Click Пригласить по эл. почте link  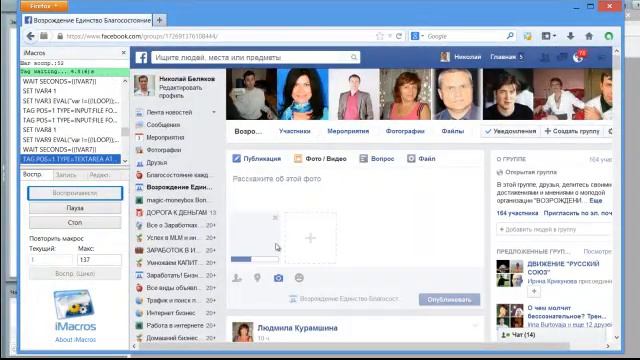[578, 213]
